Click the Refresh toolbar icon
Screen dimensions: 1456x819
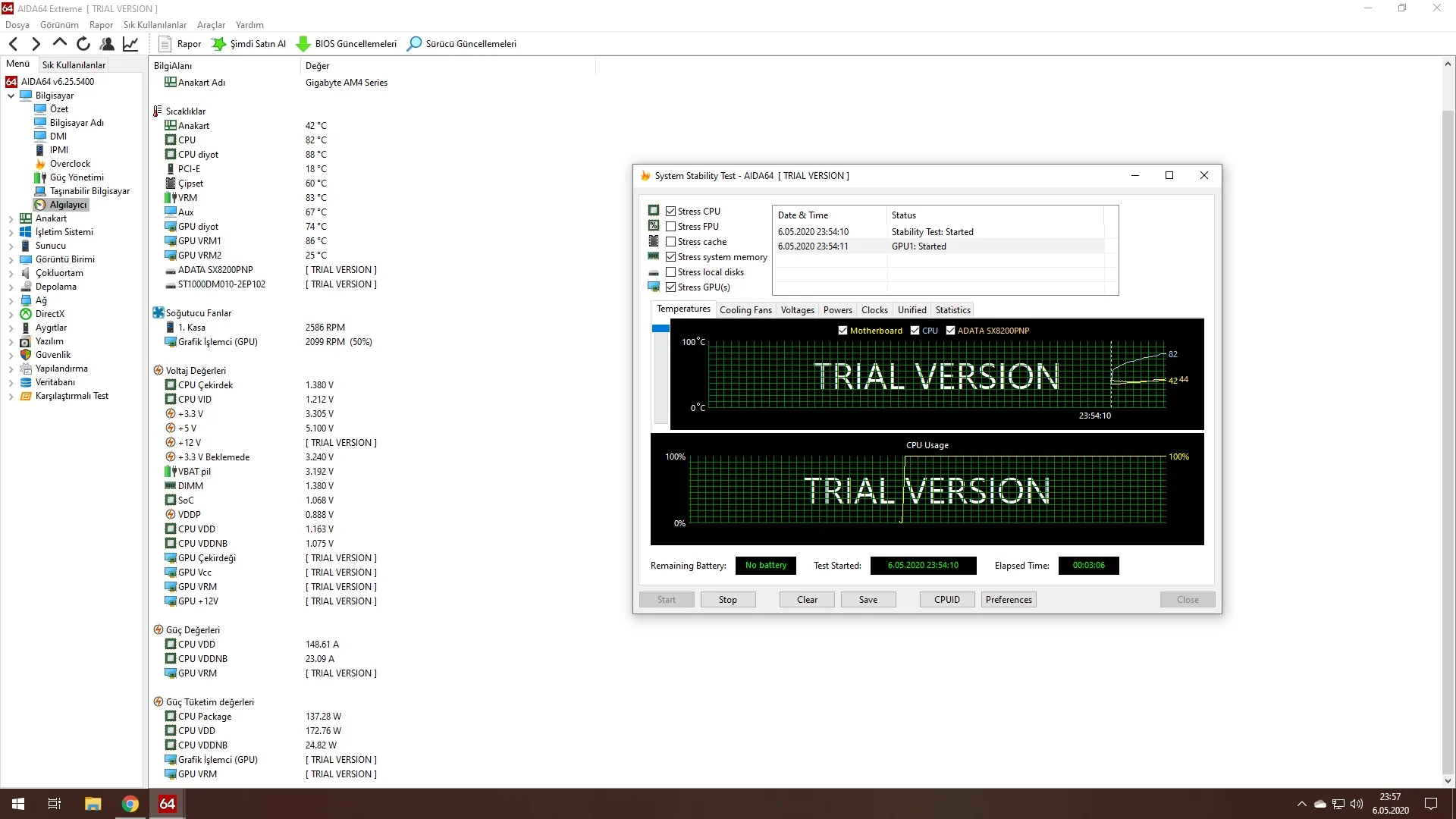click(x=83, y=44)
